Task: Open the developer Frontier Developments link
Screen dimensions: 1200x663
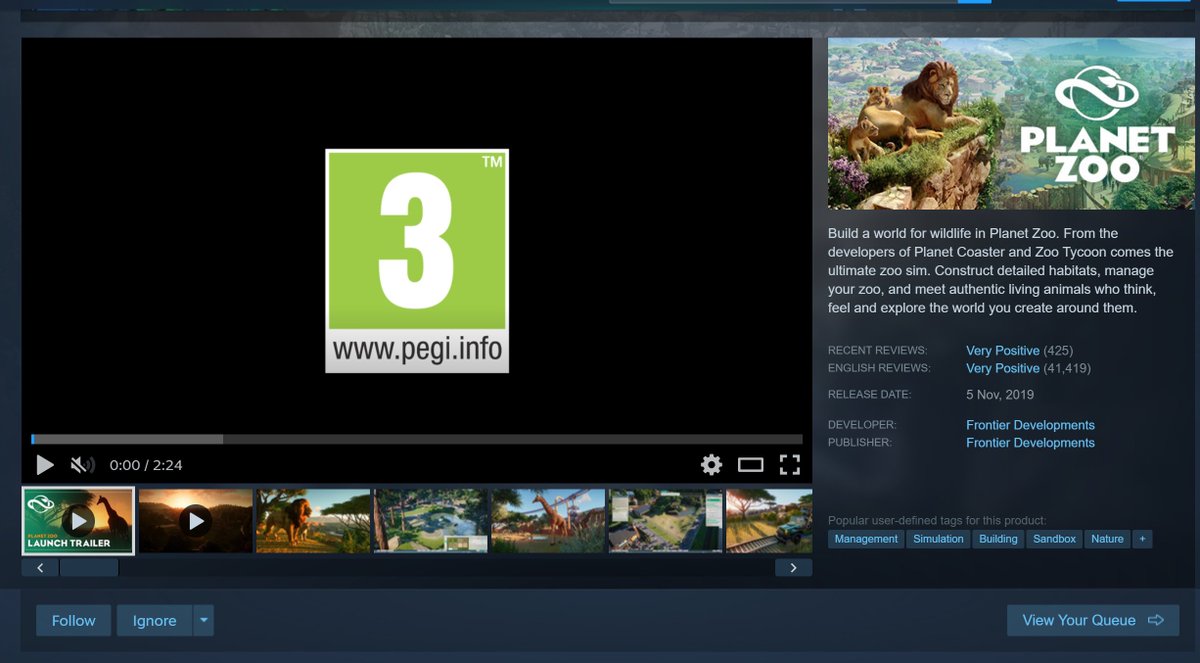Action: point(1030,425)
